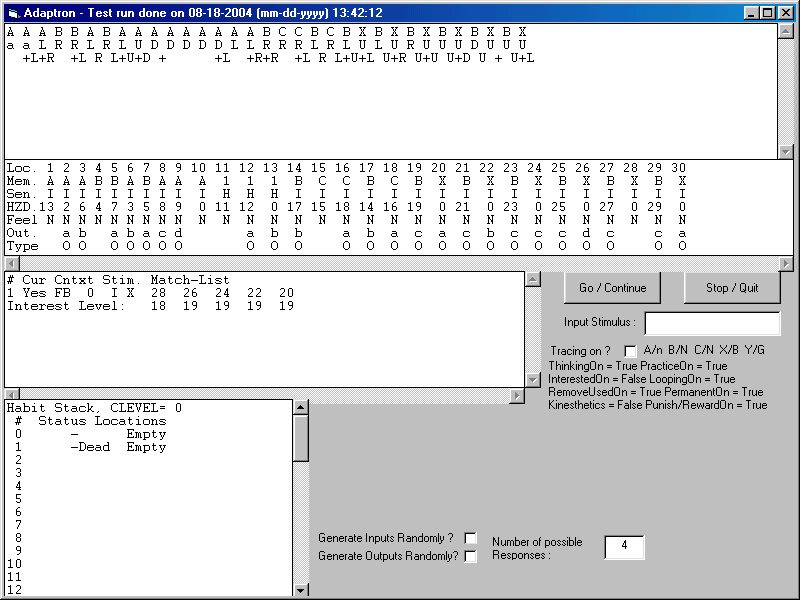800x600 pixels.
Task: Click left arrow of Match-List horizontal scrollbar
Action: 12,395
